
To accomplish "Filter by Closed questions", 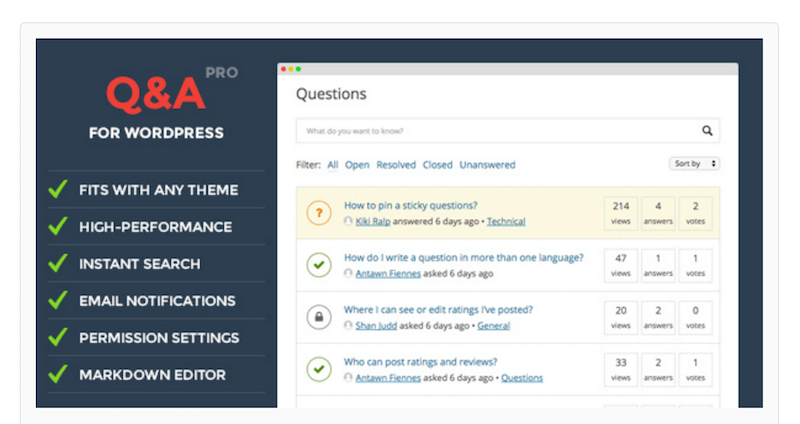I will pyautogui.click(x=437, y=165).
